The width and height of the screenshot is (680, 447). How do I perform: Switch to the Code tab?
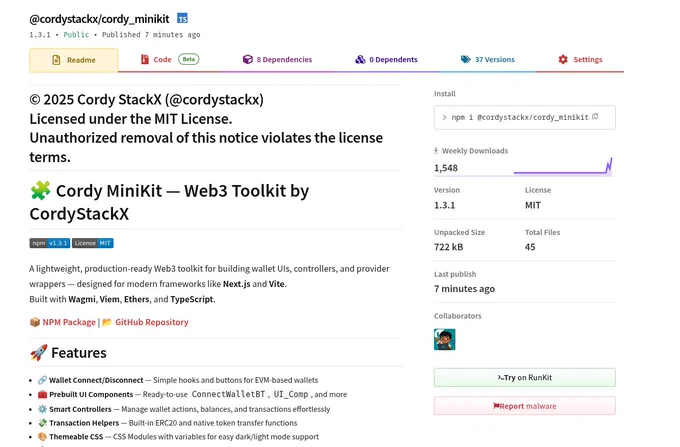pyautogui.click(x=170, y=59)
